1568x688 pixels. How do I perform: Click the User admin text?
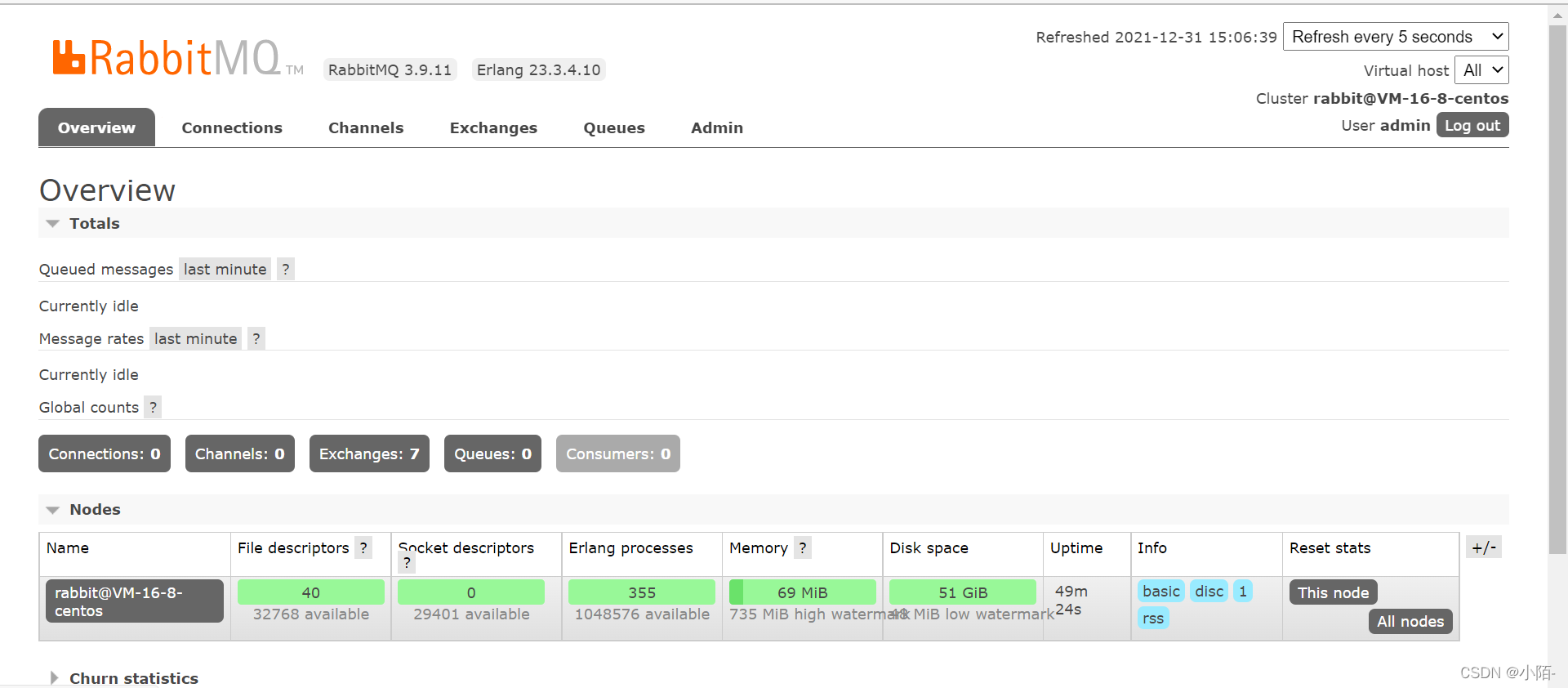coord(1385,125)
